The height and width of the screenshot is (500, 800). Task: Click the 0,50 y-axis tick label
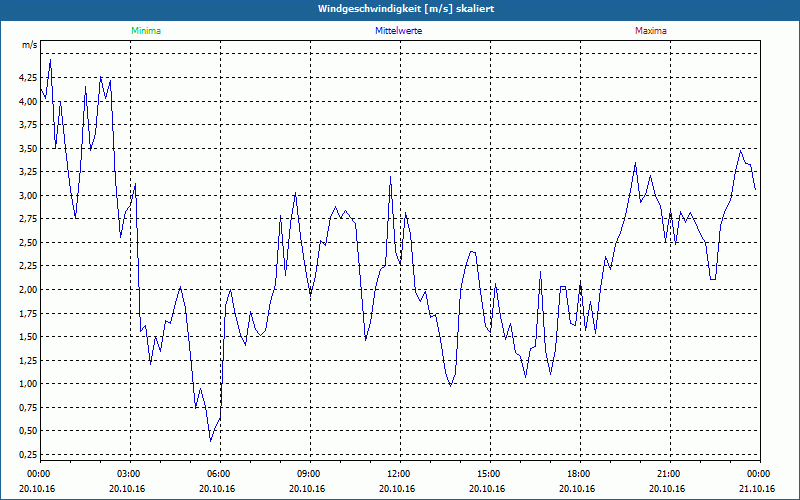point(29,431)
